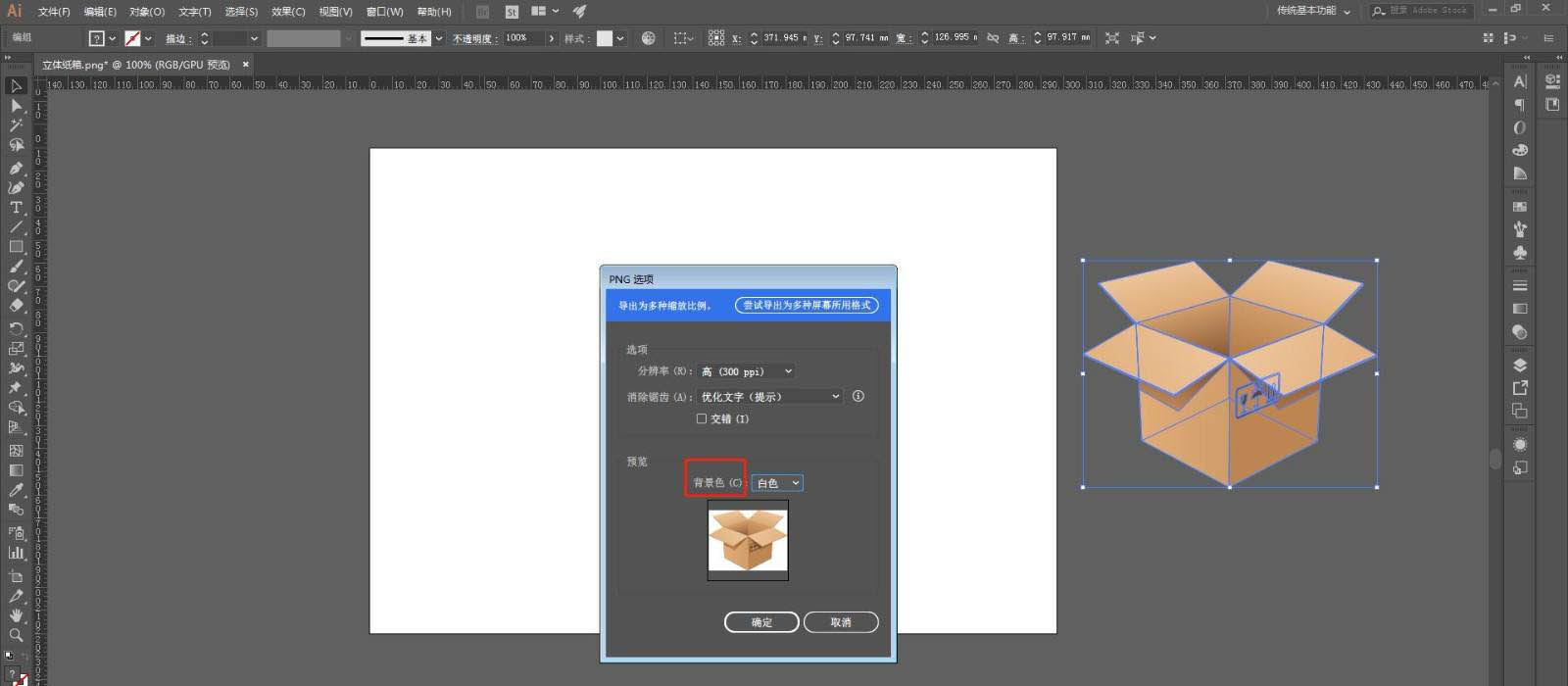The width and height of the screenshot is (1568, 686).
Task: Open the Character panel icon
Action: 1520,82
